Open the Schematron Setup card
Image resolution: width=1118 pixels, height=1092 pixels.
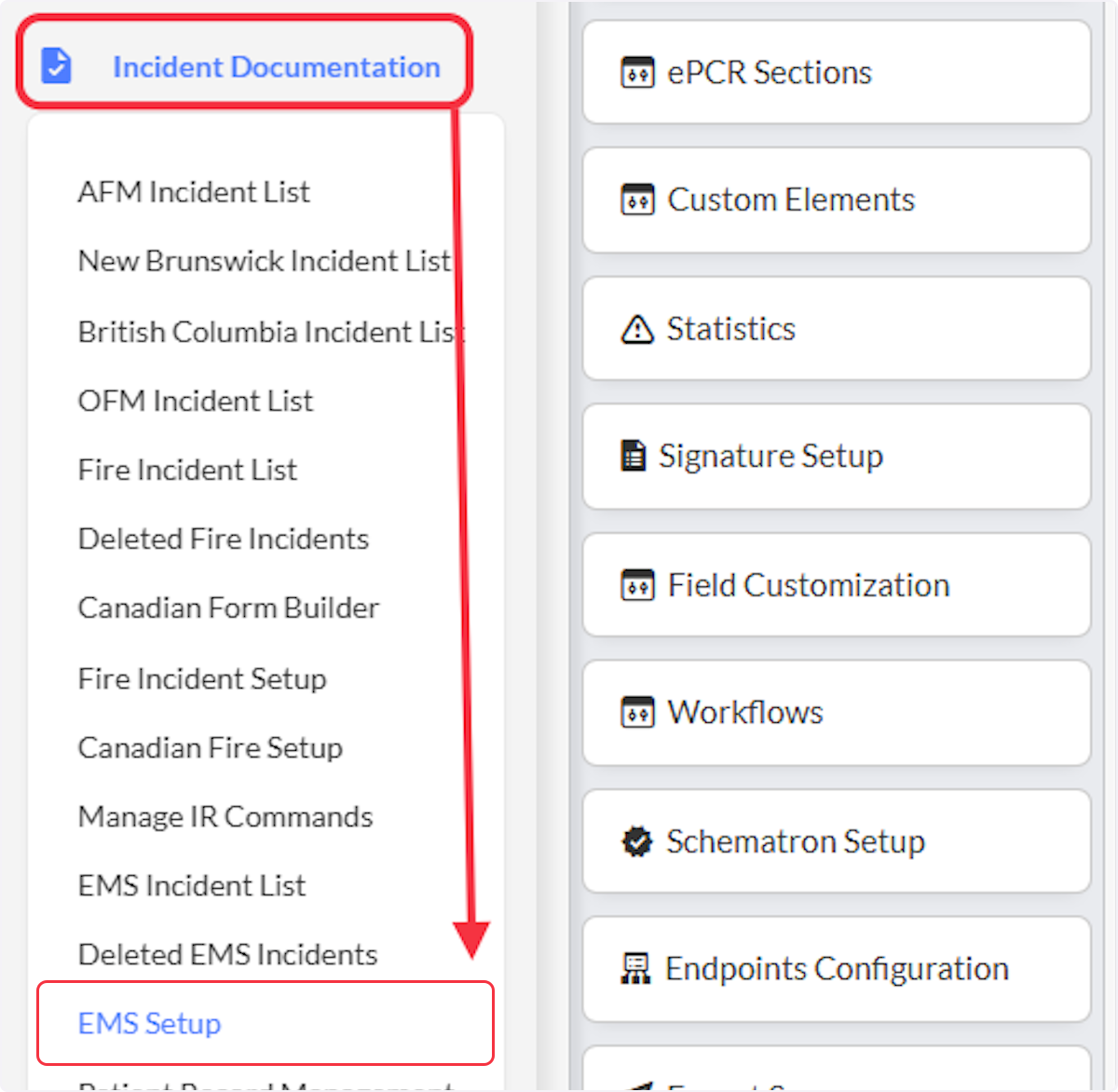point(837,841)
